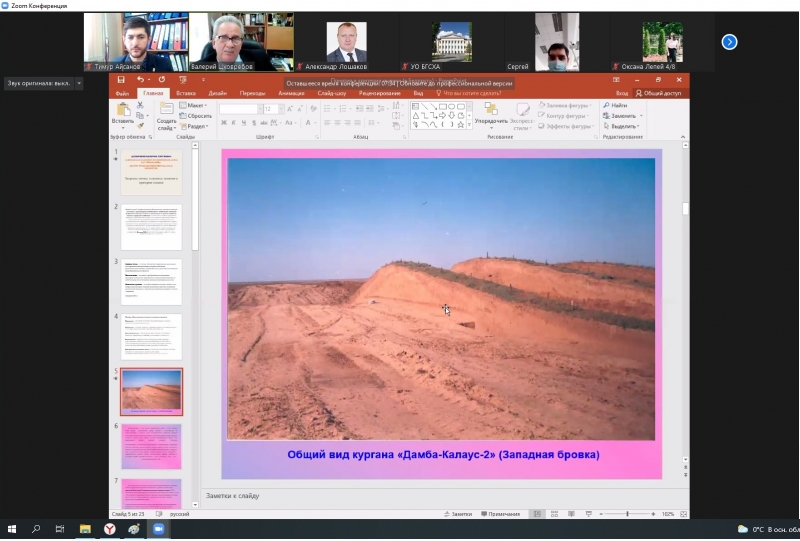Click the text direction icon in Абзац group
This screenshot has height=541, width=800.
click(x=396, y=106)
